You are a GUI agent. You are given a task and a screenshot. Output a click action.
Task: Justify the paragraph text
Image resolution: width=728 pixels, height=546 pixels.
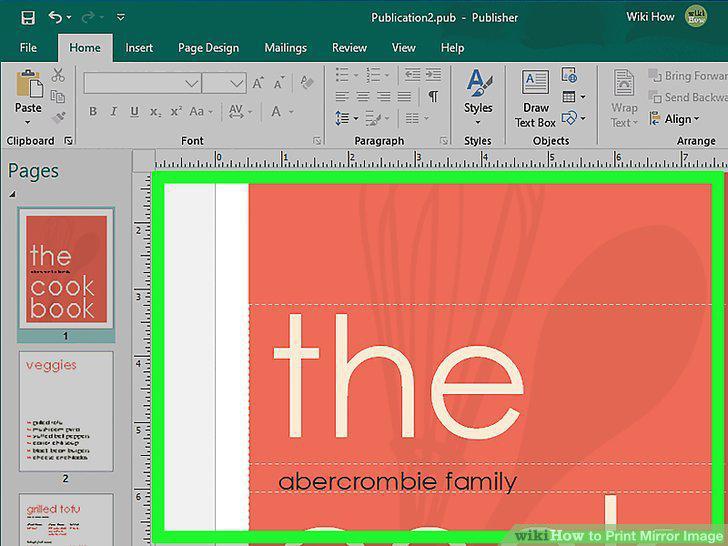(404, 97)
